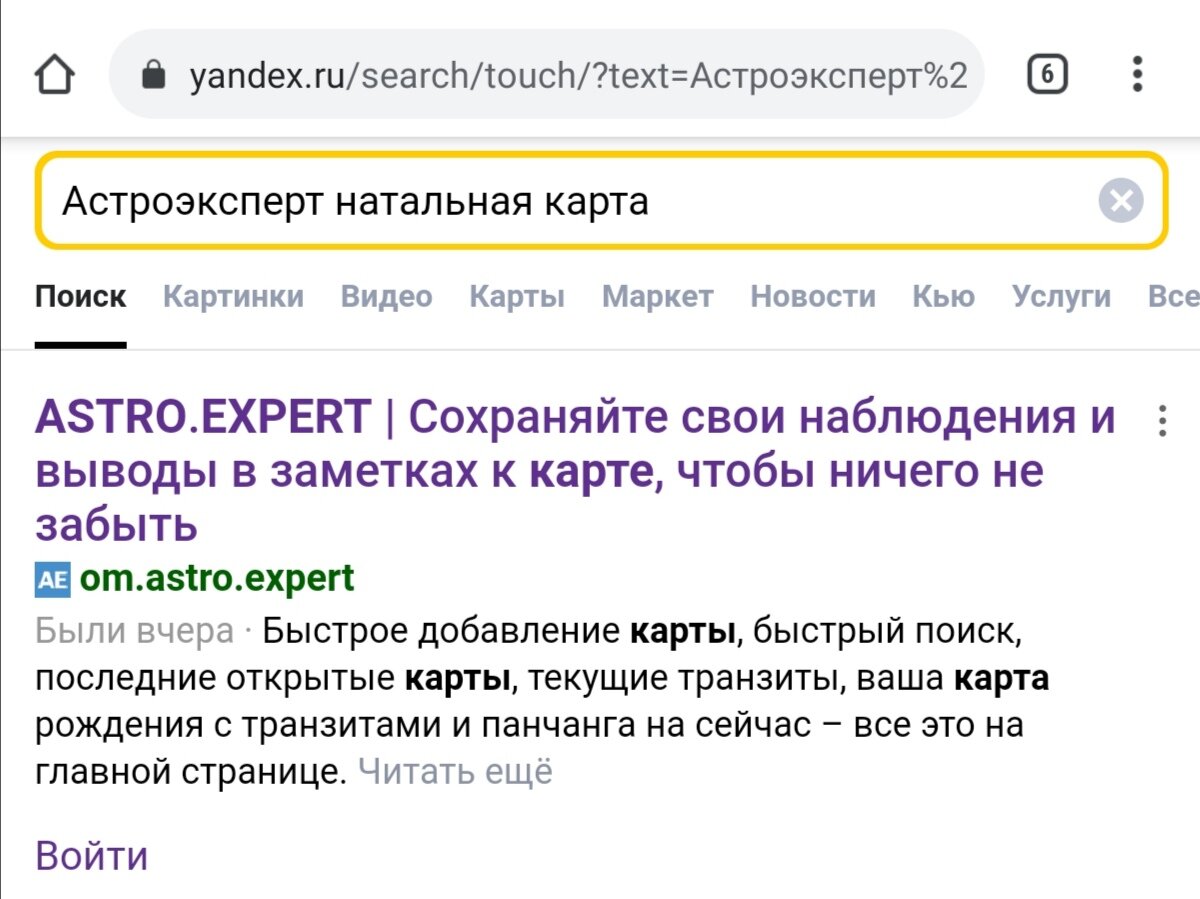Open the browser three-dot menu
The height and width of the screenshot is (899, 1200).
coord(1137,75)
